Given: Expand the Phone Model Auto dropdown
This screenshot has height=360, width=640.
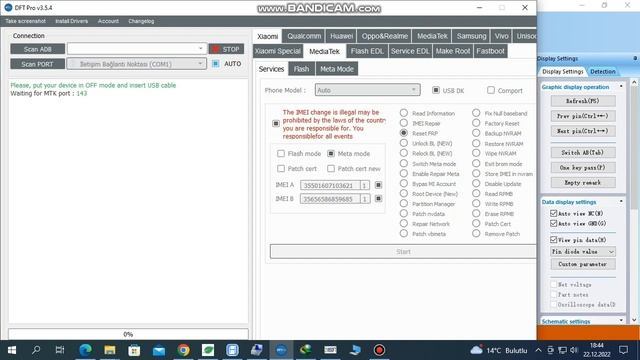Looking at the screenshot, I should (x=367, y=90).
